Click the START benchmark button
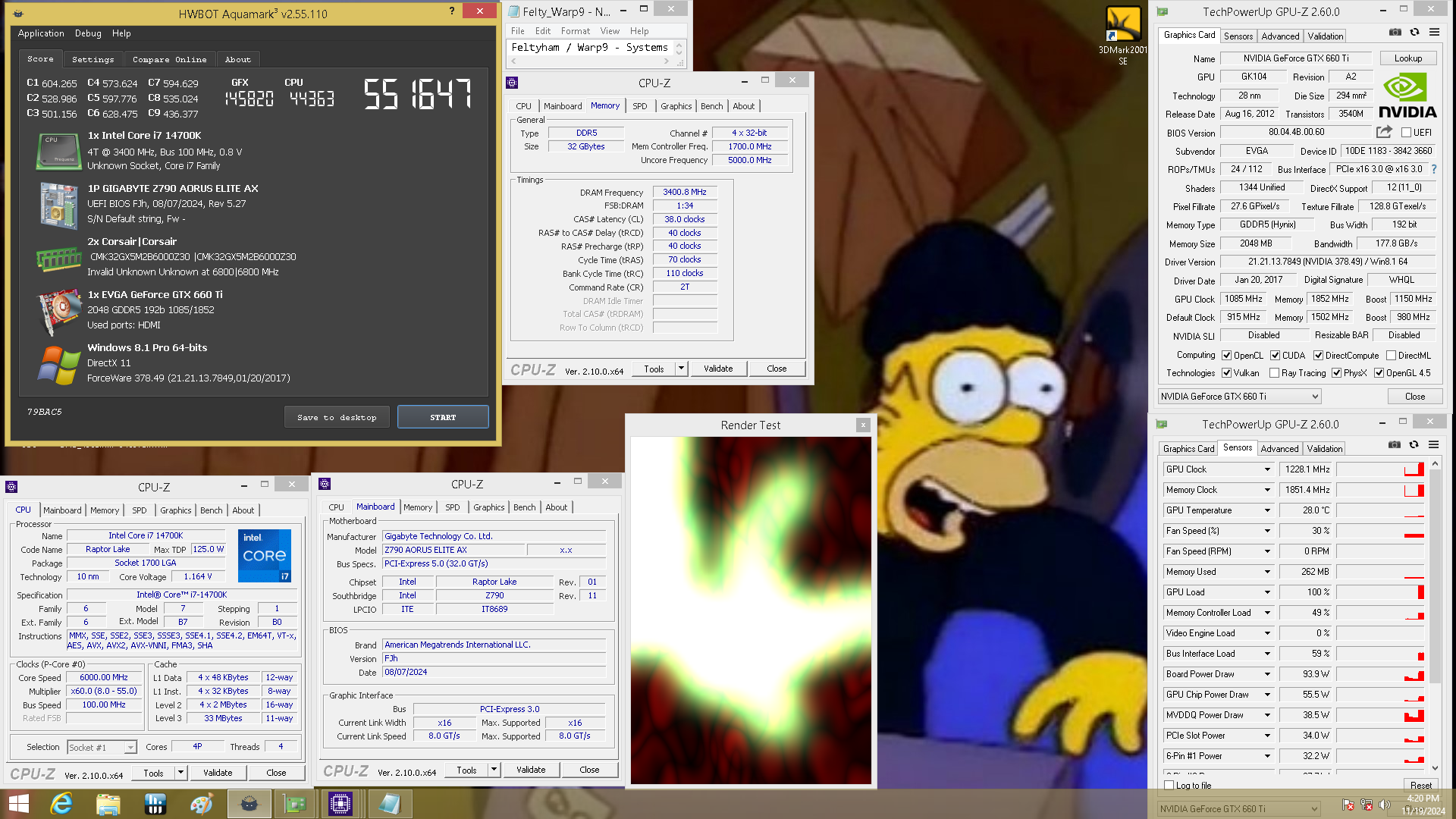The width and height of the screenshot is (1456, 819). [443, 417]
